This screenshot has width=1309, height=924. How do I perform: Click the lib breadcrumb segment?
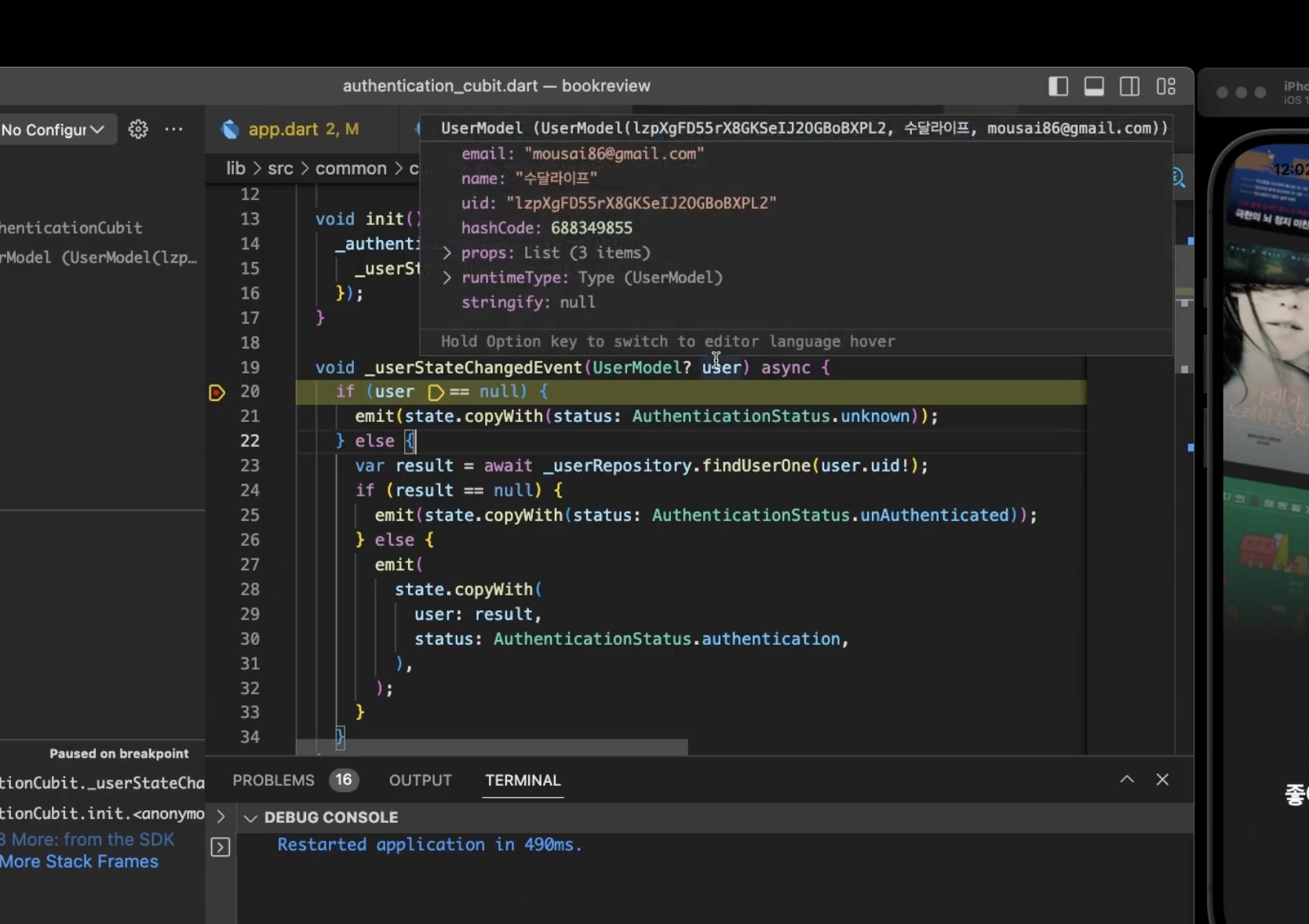coord(235,169)
